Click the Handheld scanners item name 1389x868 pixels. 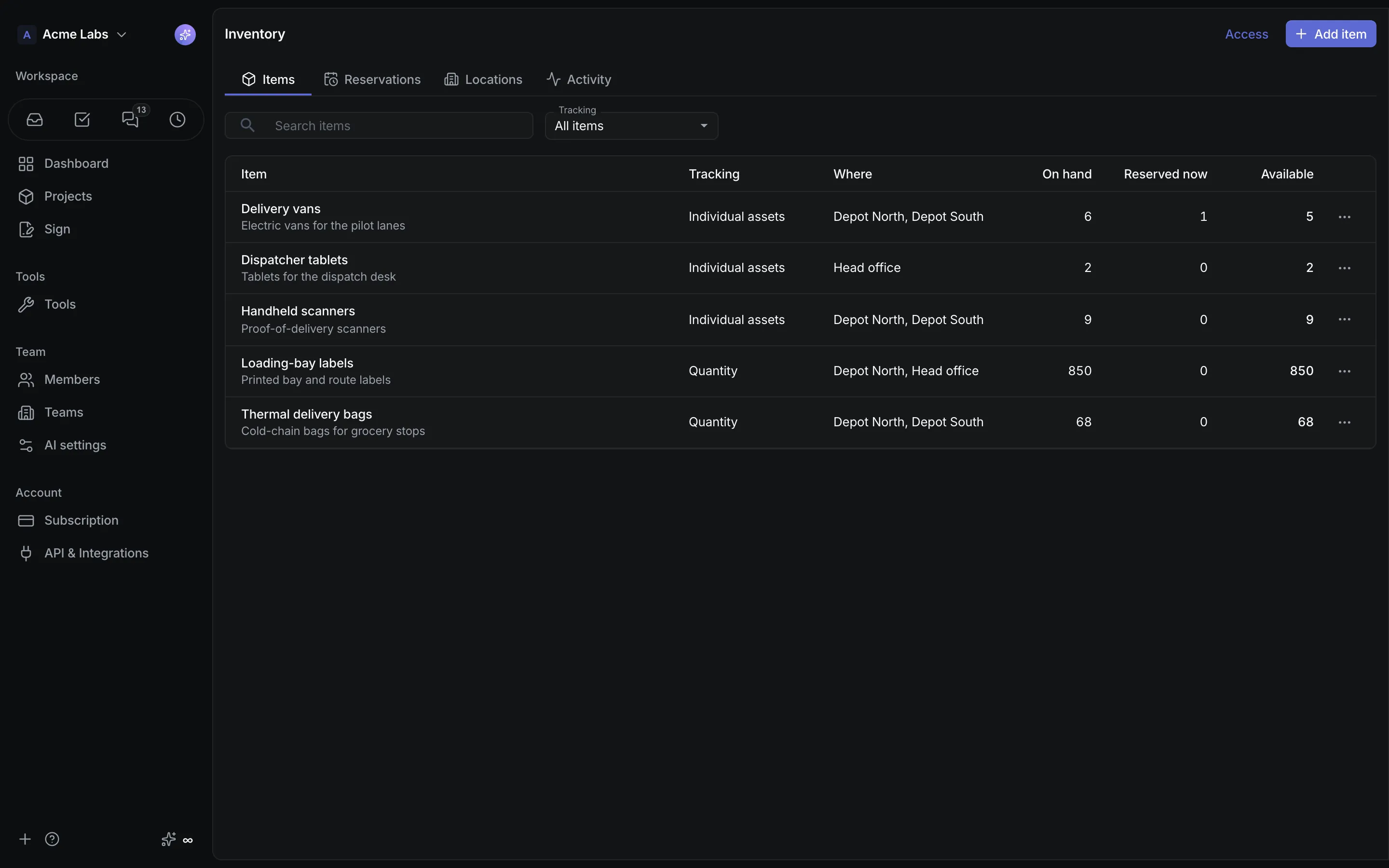(298, 311)
